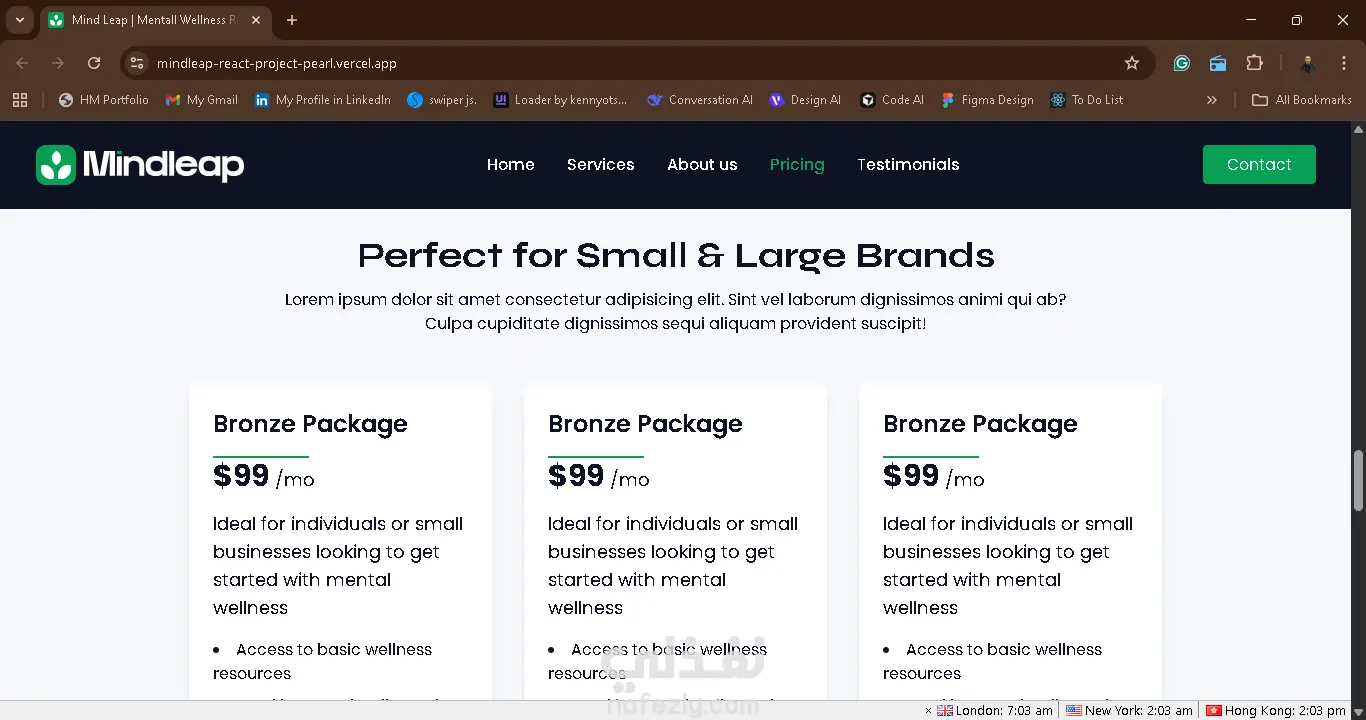1366x720 pixels.
Task: Go to the Services nav item
Action: [x=600, y=165]
